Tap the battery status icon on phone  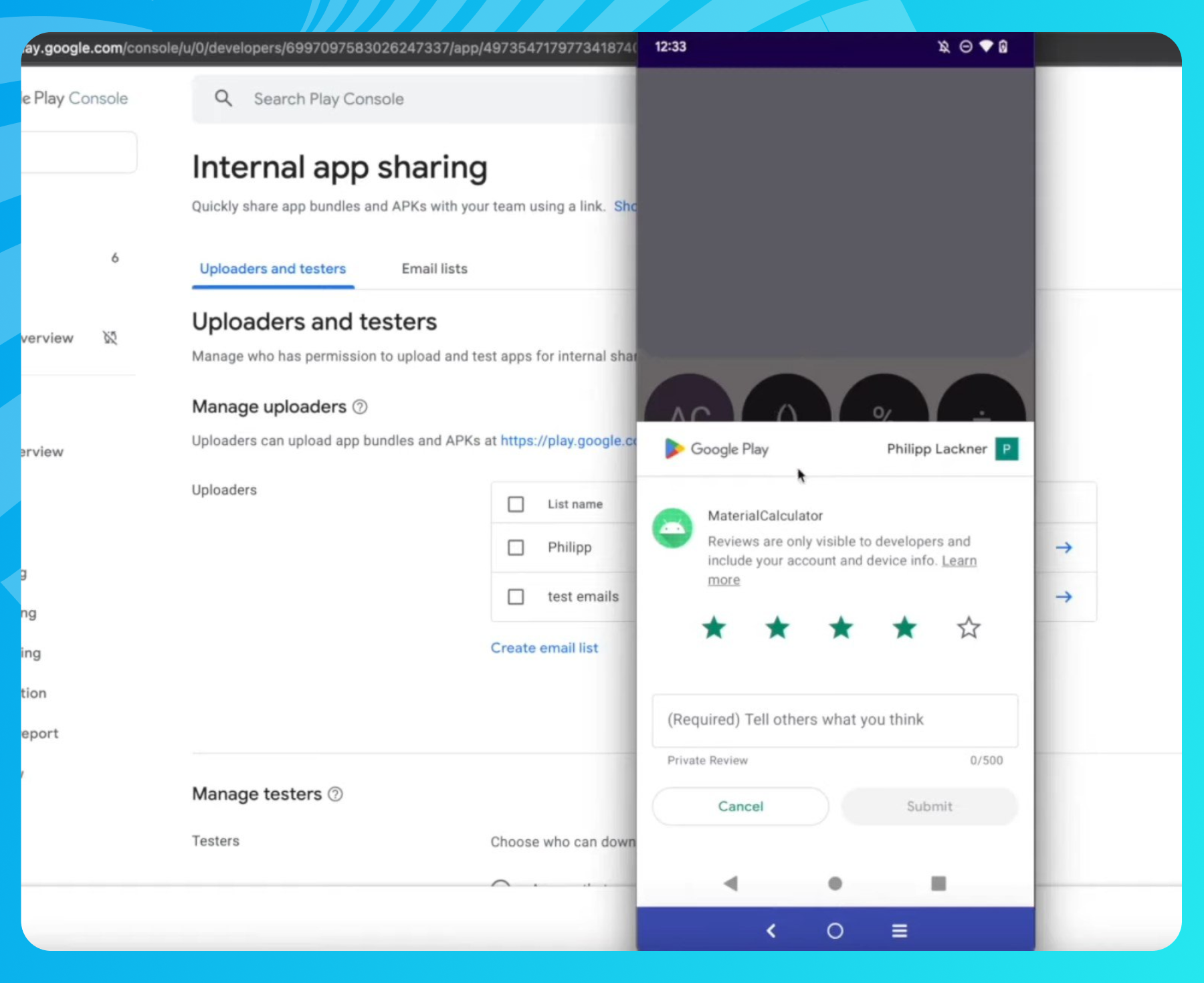pyautogui.click(x=1003, y=47)
